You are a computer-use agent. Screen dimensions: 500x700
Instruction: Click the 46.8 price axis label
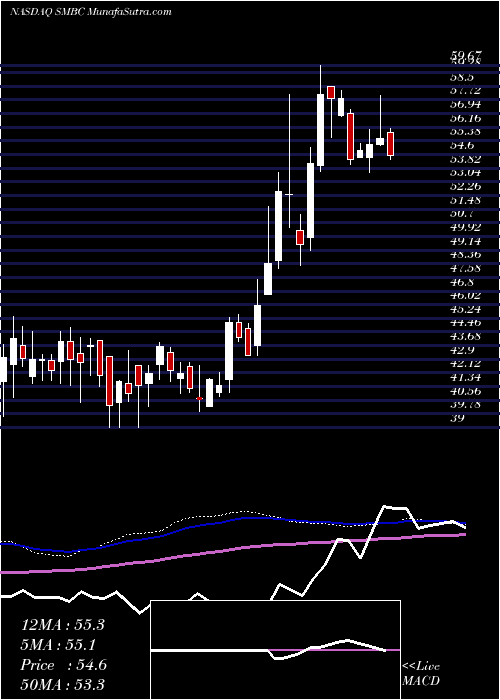coord(462,282)
